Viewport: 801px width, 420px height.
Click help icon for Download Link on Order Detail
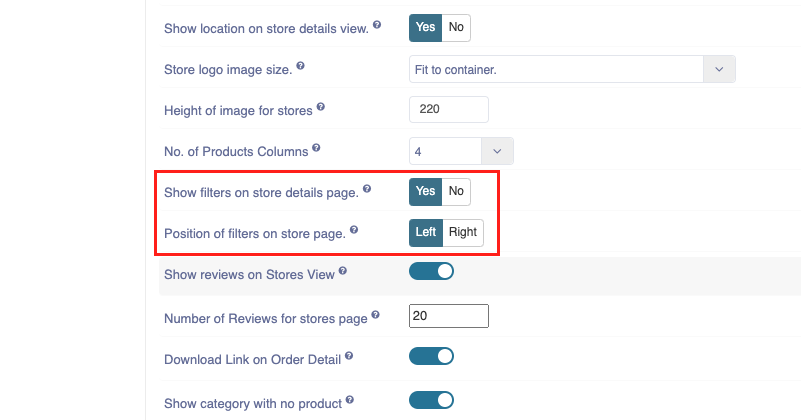click(x=349, y=355)
